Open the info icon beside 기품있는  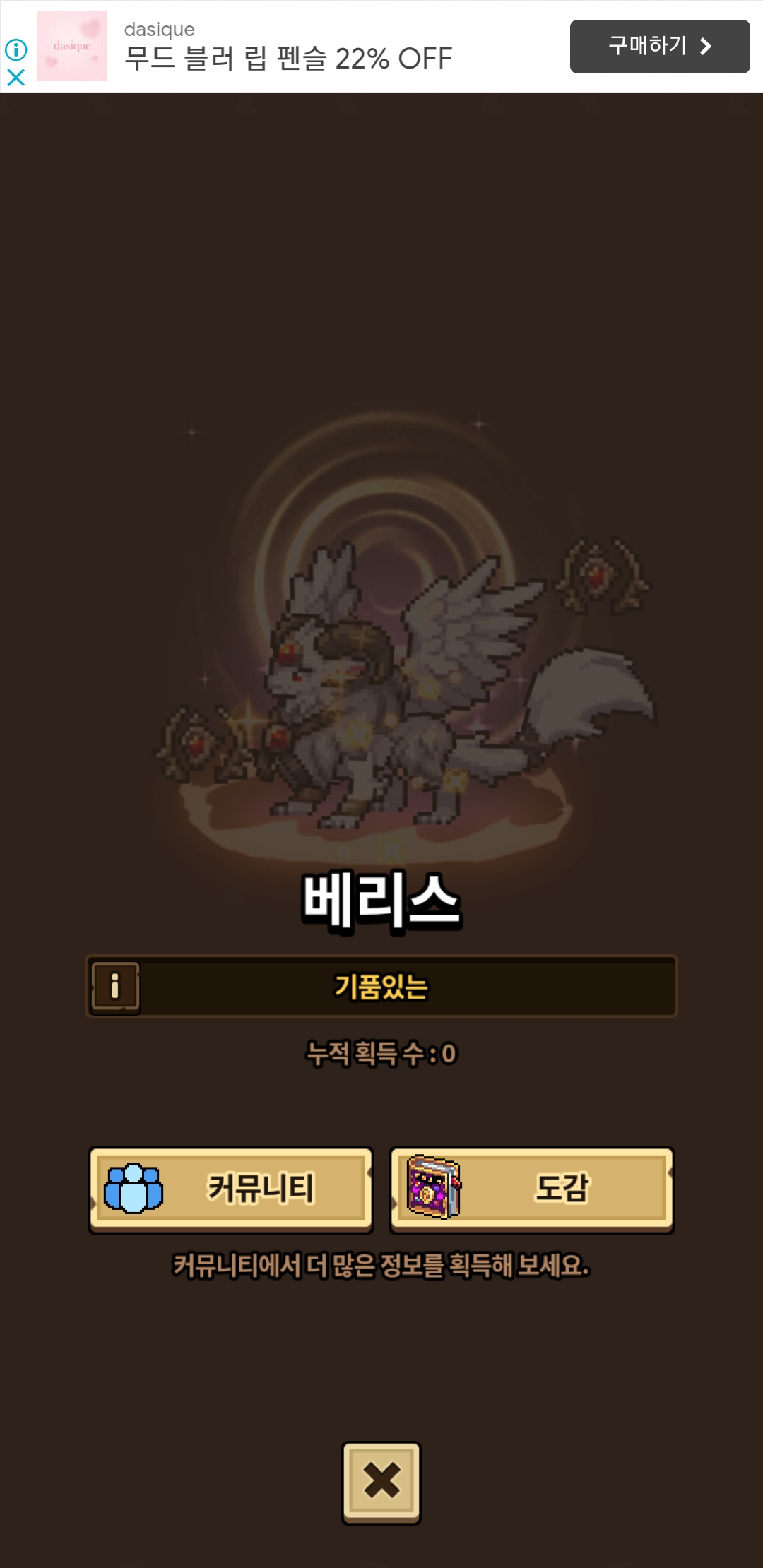(115, 986)
